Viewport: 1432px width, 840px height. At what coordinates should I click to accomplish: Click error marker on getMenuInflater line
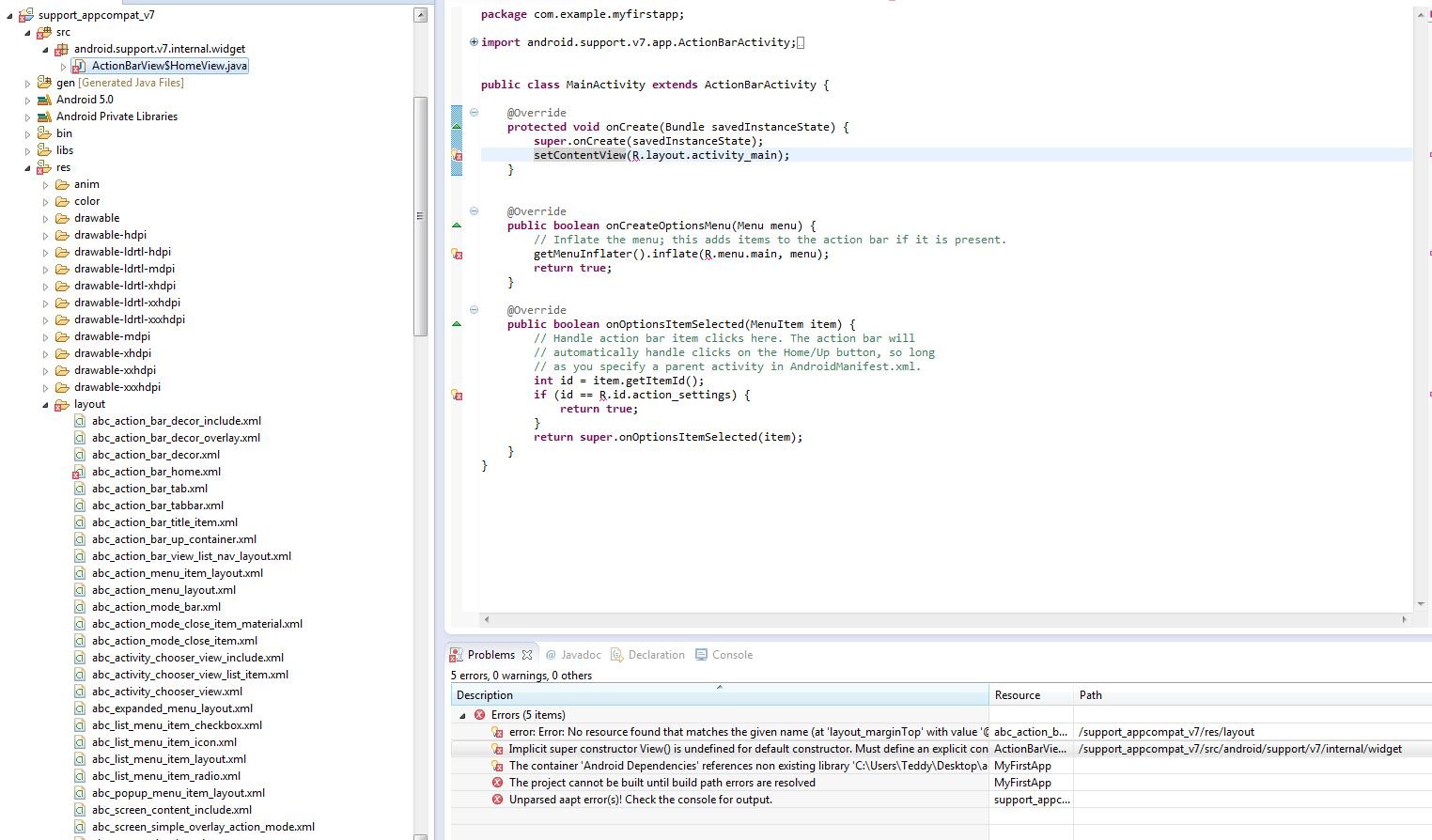[457, 254]
